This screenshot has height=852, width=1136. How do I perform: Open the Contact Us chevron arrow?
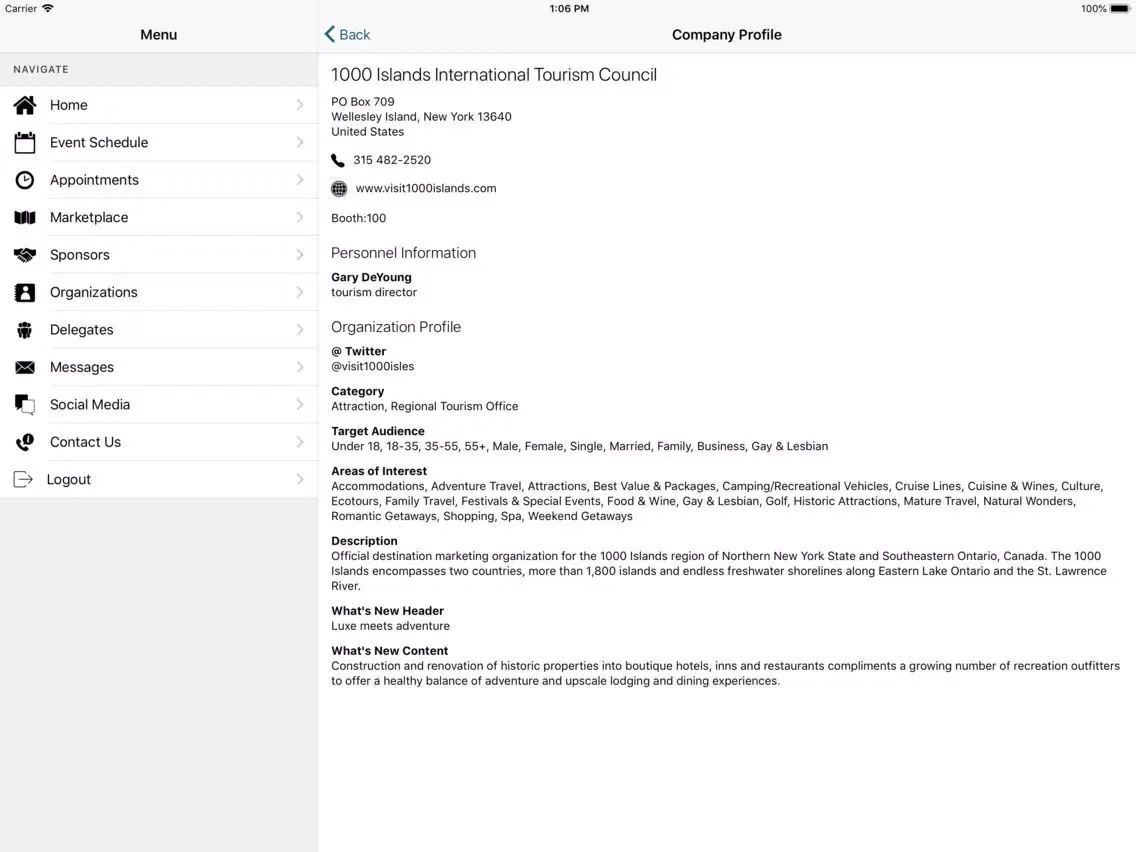pyautogui.click(x=299, y=442)
